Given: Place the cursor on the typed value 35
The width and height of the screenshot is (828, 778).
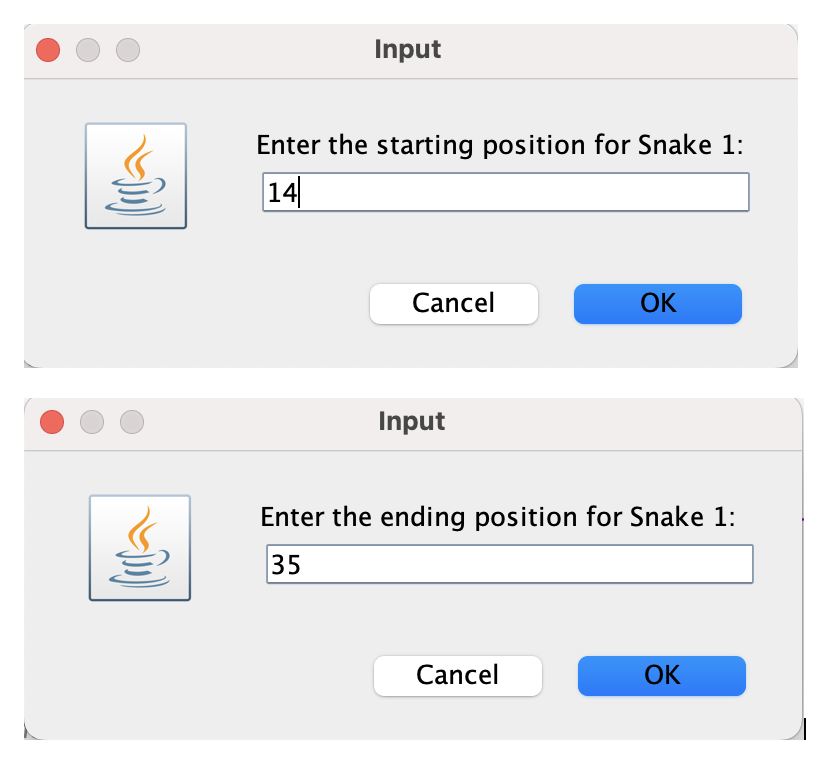Looking at the screenshot, I should pos(285,565).
